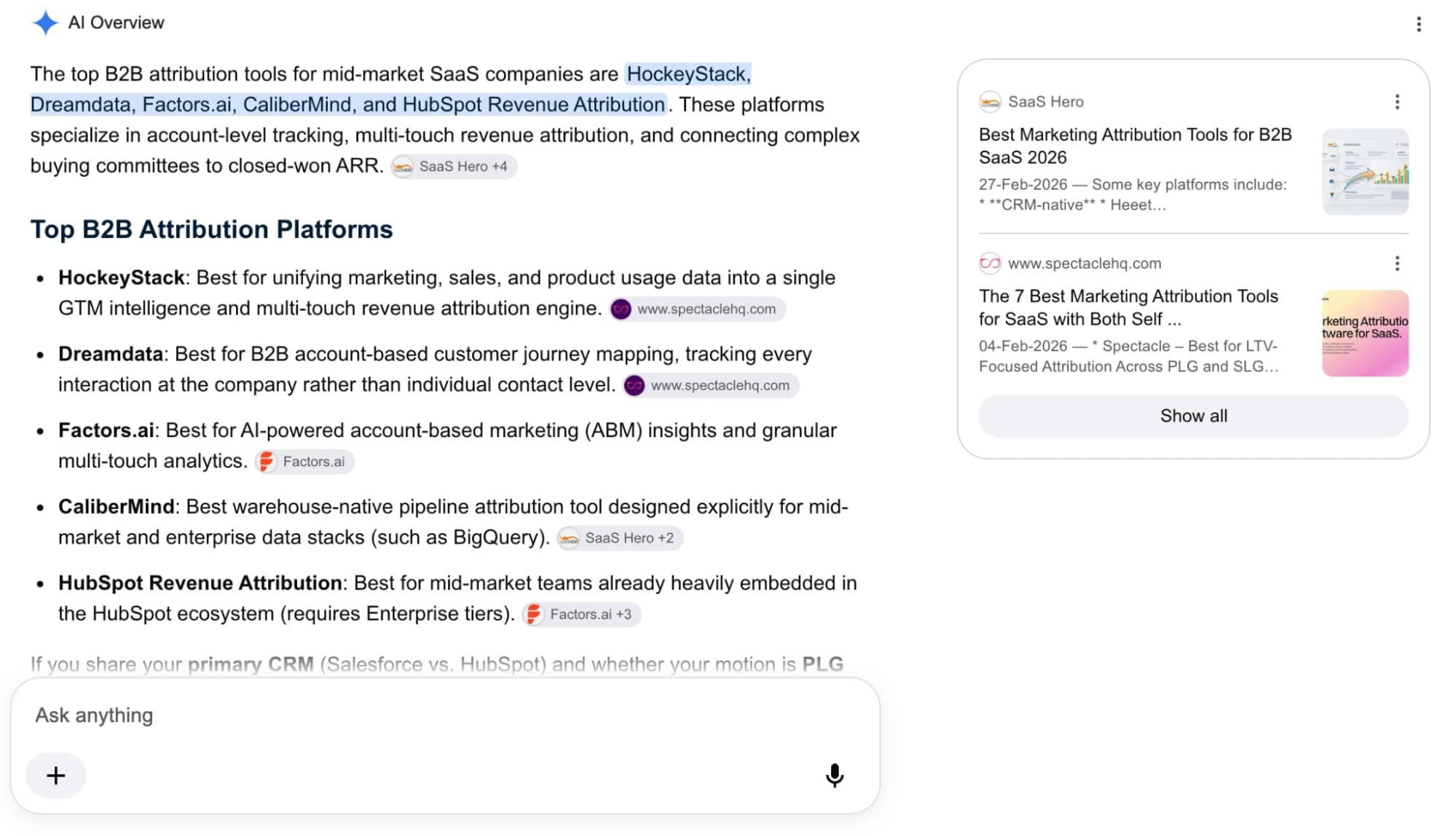Click the faded 'primary CRM' follow-up text
The height and width of the screenshot is (836, 1456).
point(251,664)
